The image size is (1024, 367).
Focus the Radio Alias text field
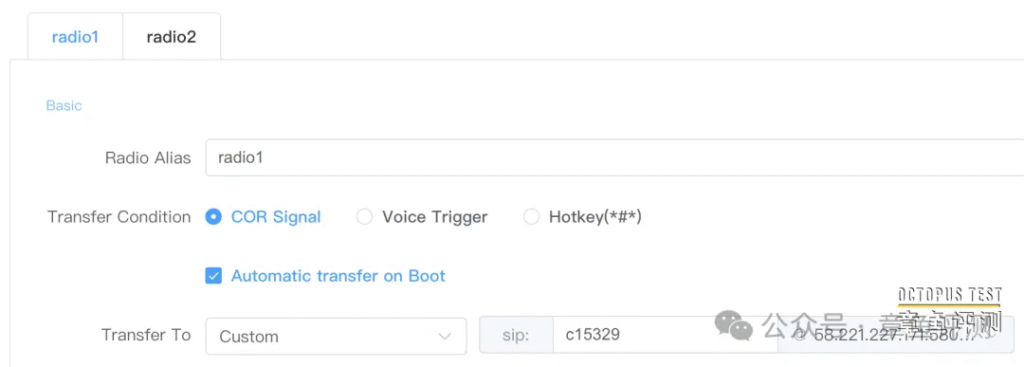point(615,157)
